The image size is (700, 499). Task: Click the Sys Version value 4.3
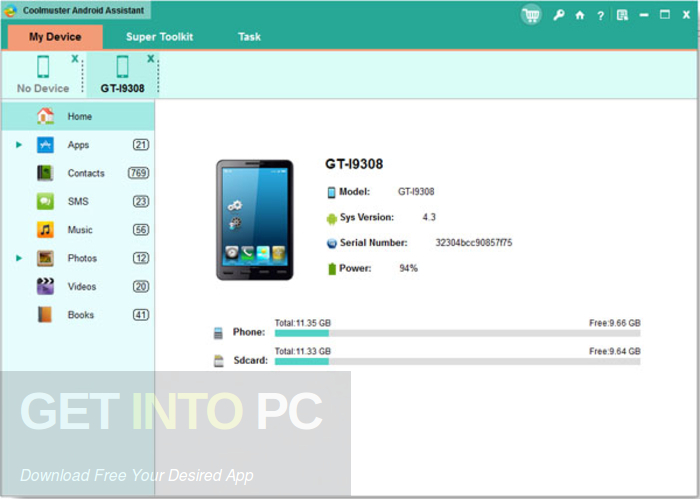(429, 217)
